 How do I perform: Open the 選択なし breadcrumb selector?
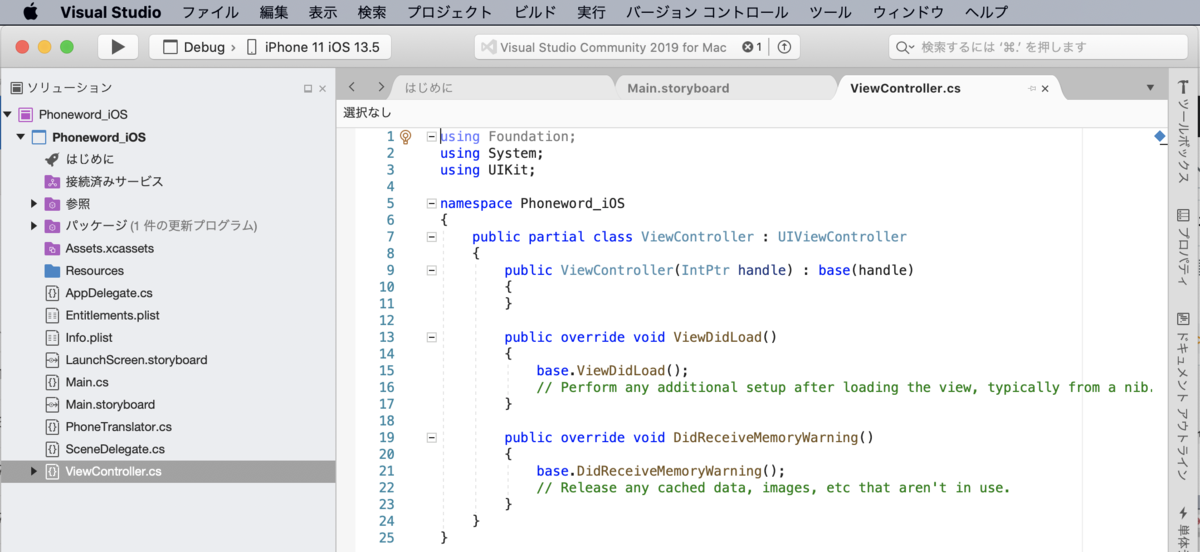click(367, 112)
